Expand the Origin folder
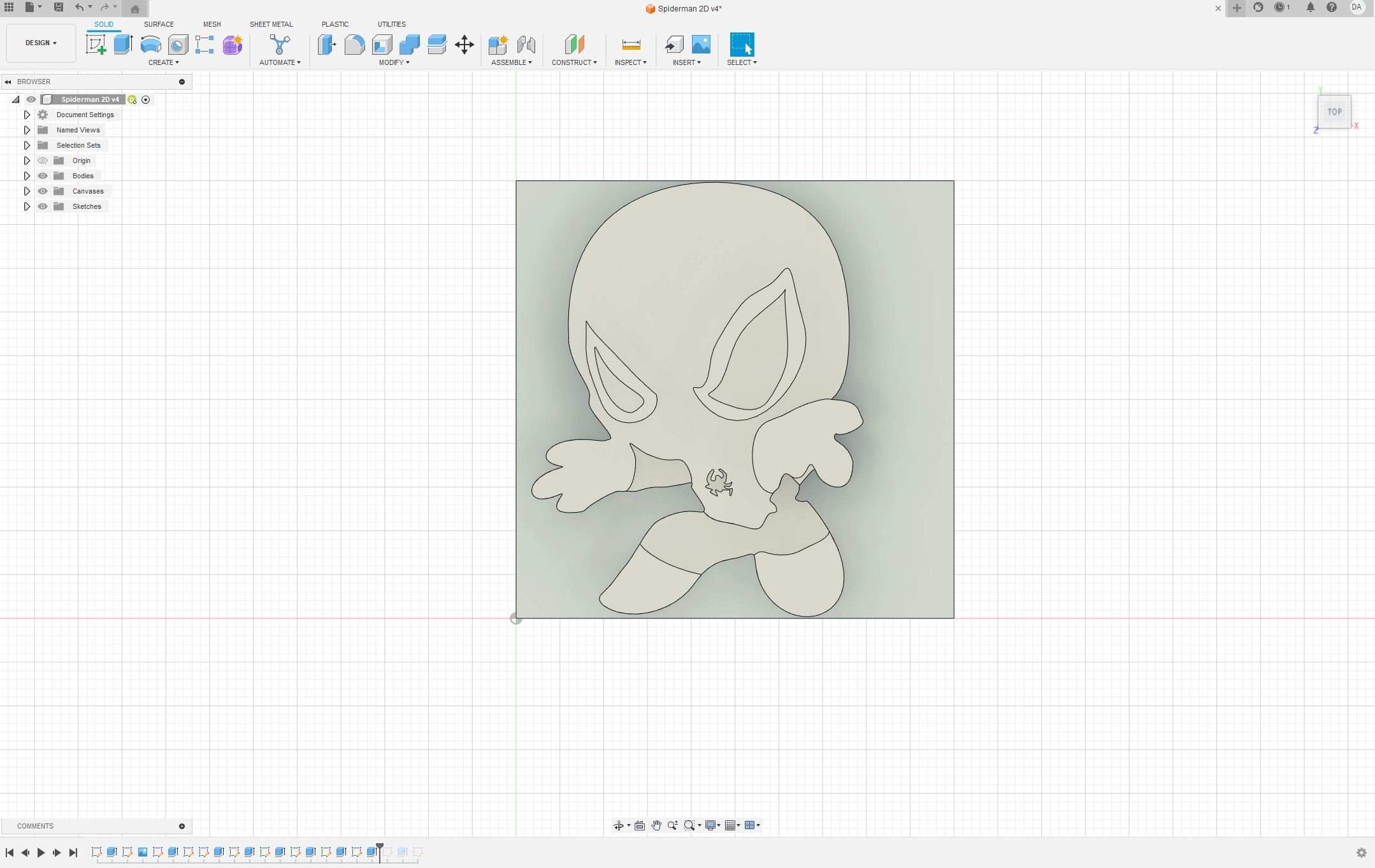 [x=27, y=160]
